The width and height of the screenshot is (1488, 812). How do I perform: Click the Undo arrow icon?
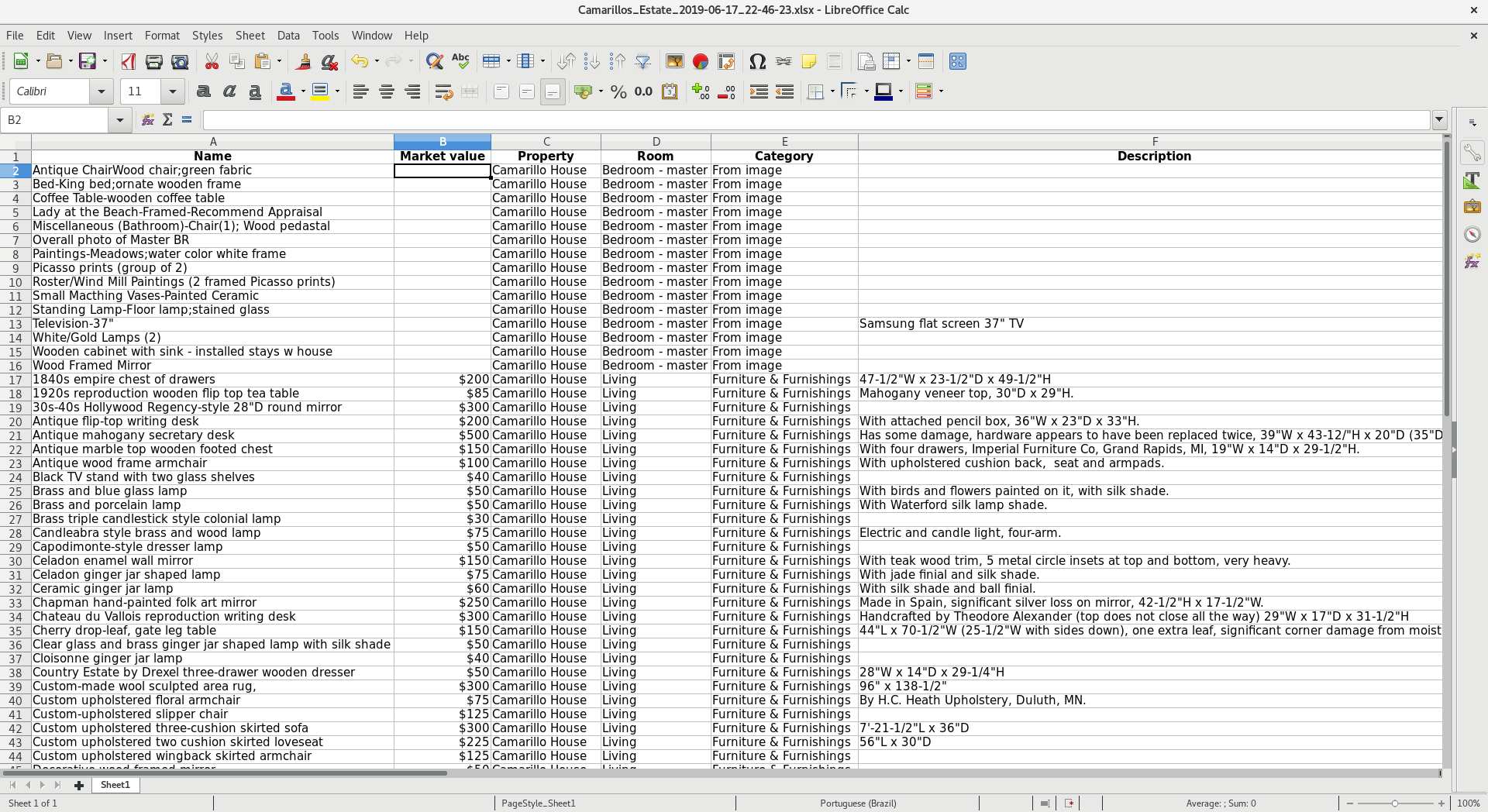[x=360, y=61]
